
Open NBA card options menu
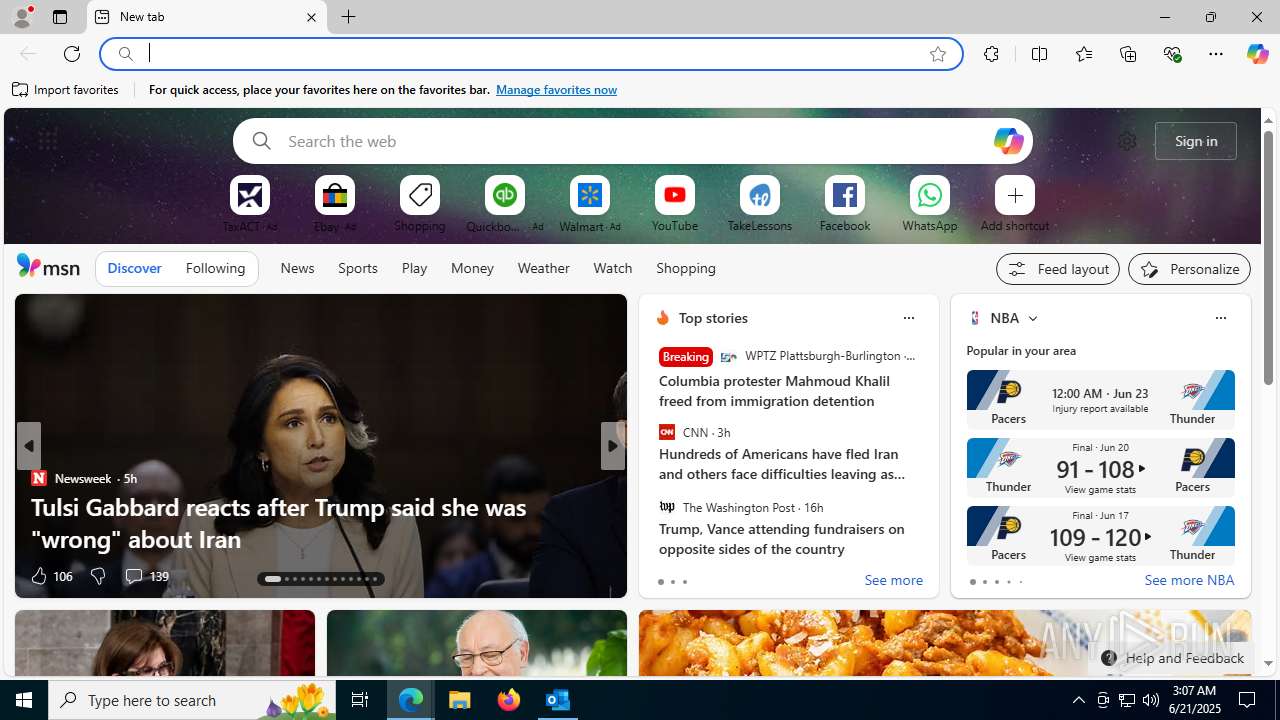tap(1220, 318)
